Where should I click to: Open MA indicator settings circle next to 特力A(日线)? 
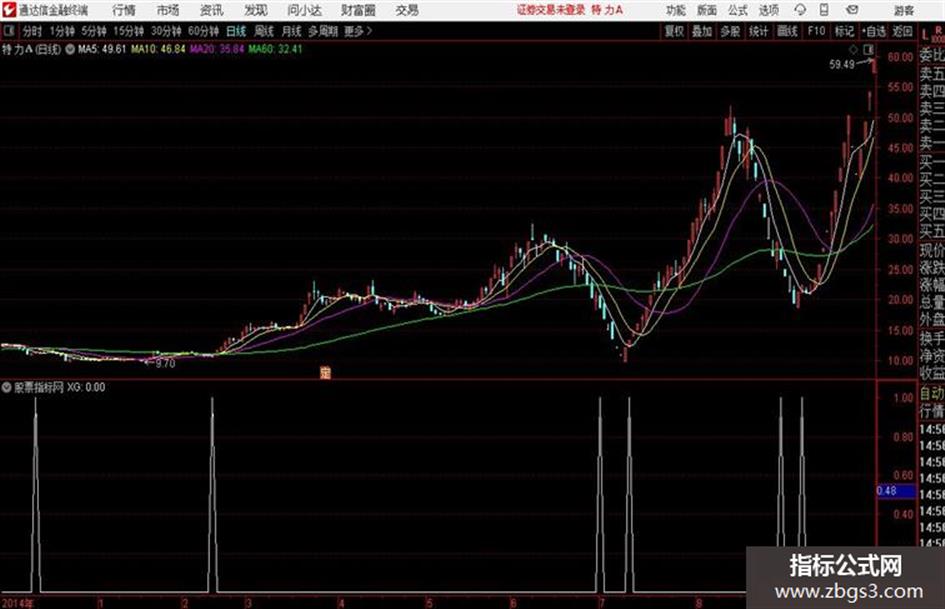70,49
